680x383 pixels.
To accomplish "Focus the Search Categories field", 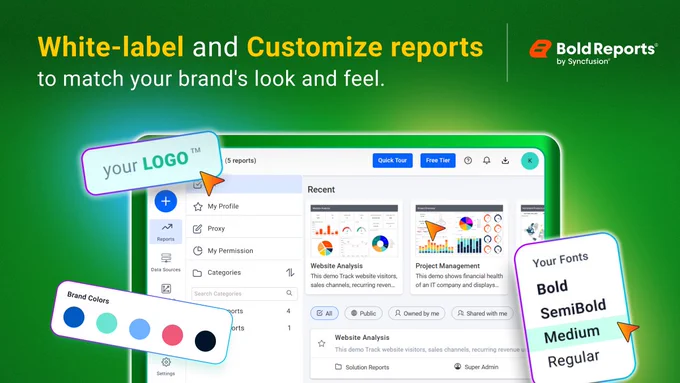I will [x=244, y=294].
